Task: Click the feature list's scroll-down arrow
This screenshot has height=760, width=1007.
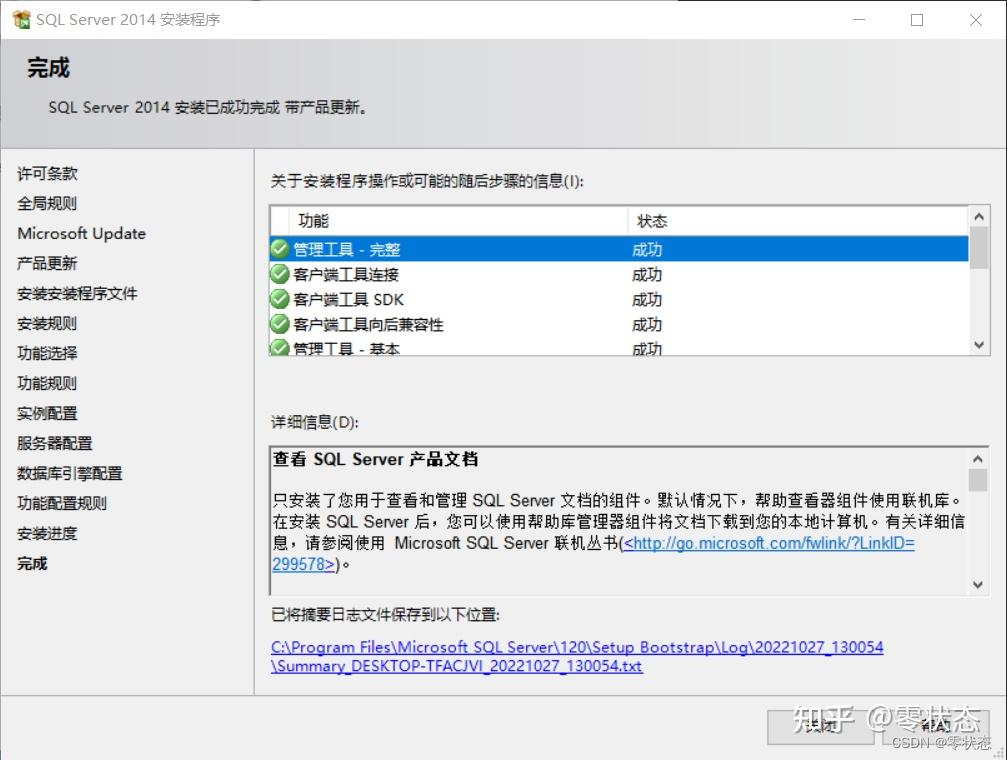Action: pyautogui.click(x=978, y=344)
